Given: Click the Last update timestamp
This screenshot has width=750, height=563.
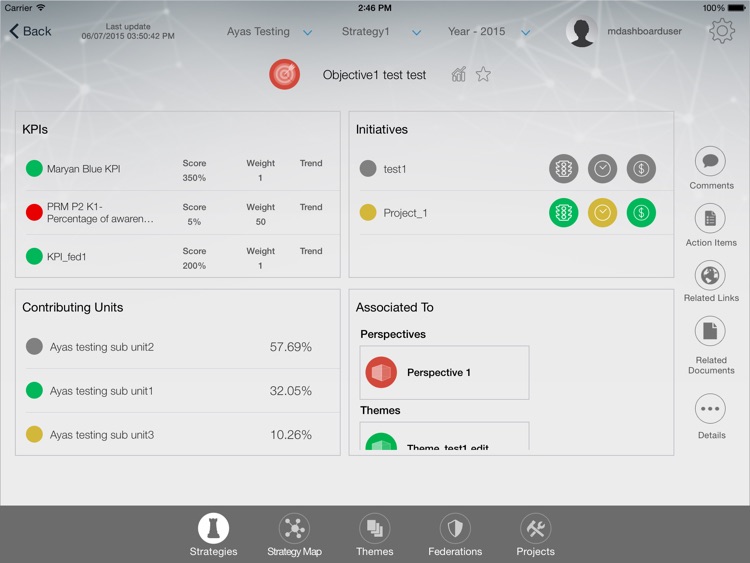Looking at the screenshot, I should 128,31.
